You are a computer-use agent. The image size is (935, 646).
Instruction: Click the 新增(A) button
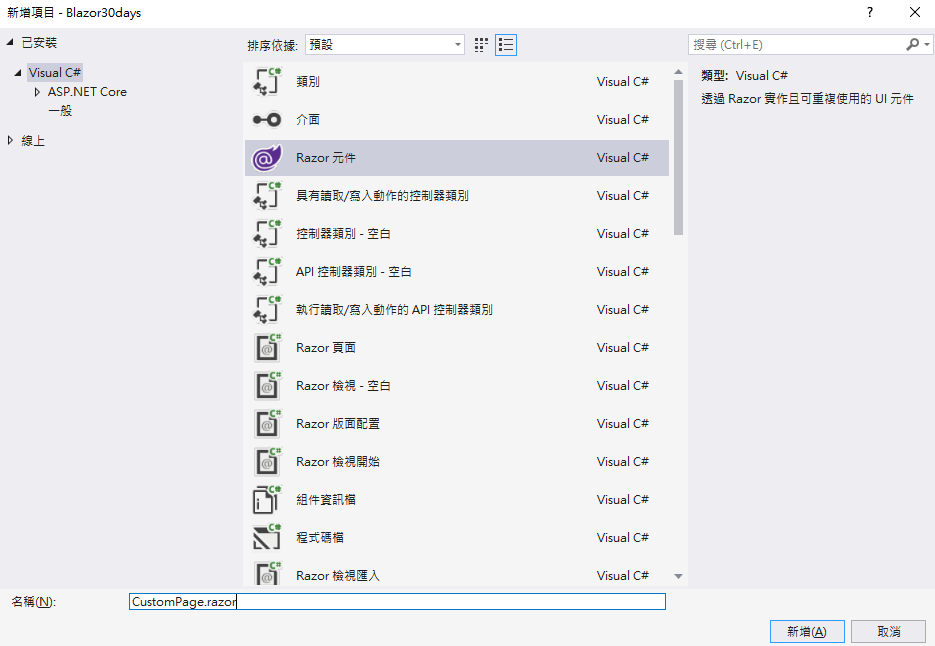807,632
